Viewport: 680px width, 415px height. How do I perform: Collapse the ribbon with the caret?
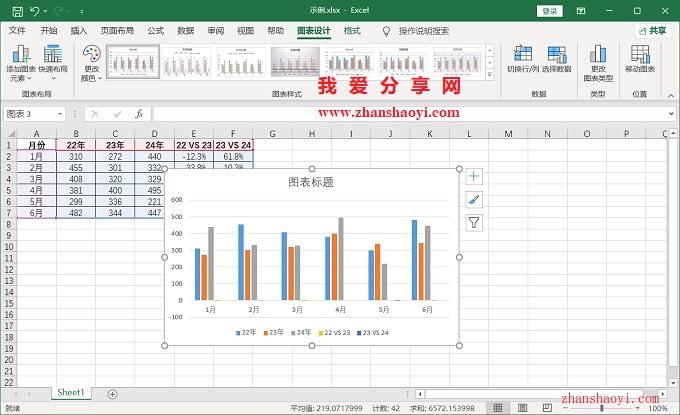pos(671,95)
